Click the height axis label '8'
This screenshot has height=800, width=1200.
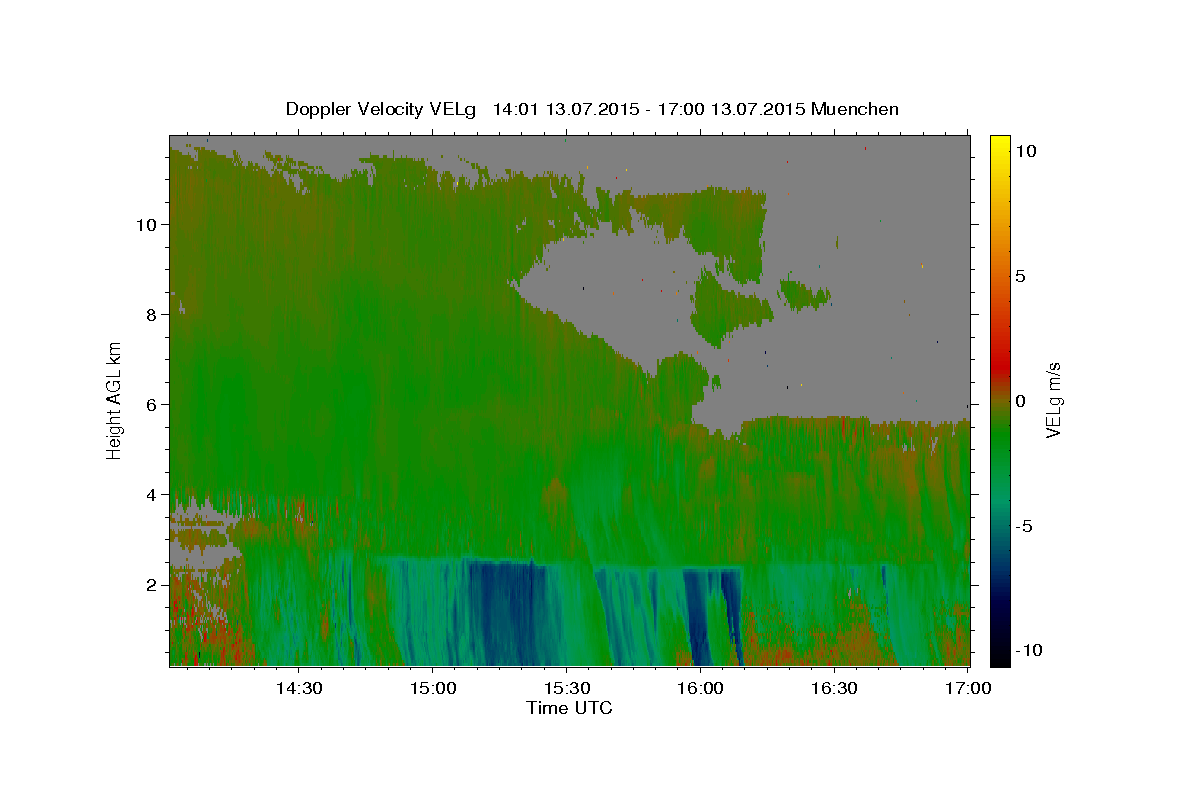coord(150,314)
